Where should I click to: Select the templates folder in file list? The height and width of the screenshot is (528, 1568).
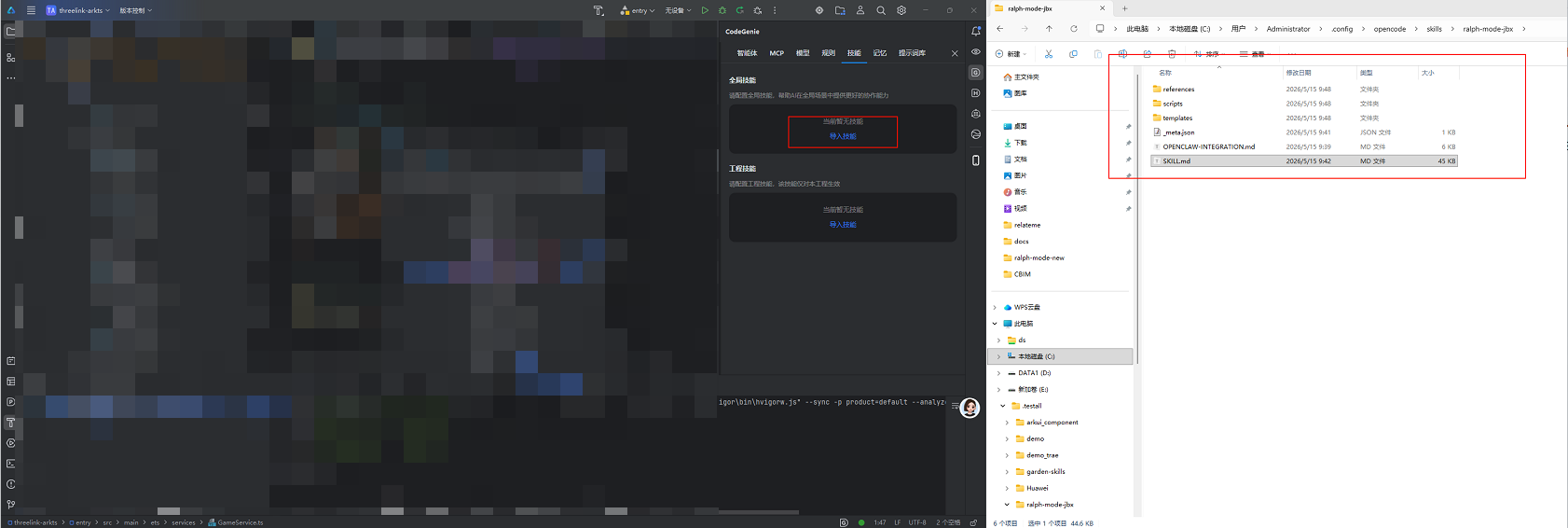1303,118
